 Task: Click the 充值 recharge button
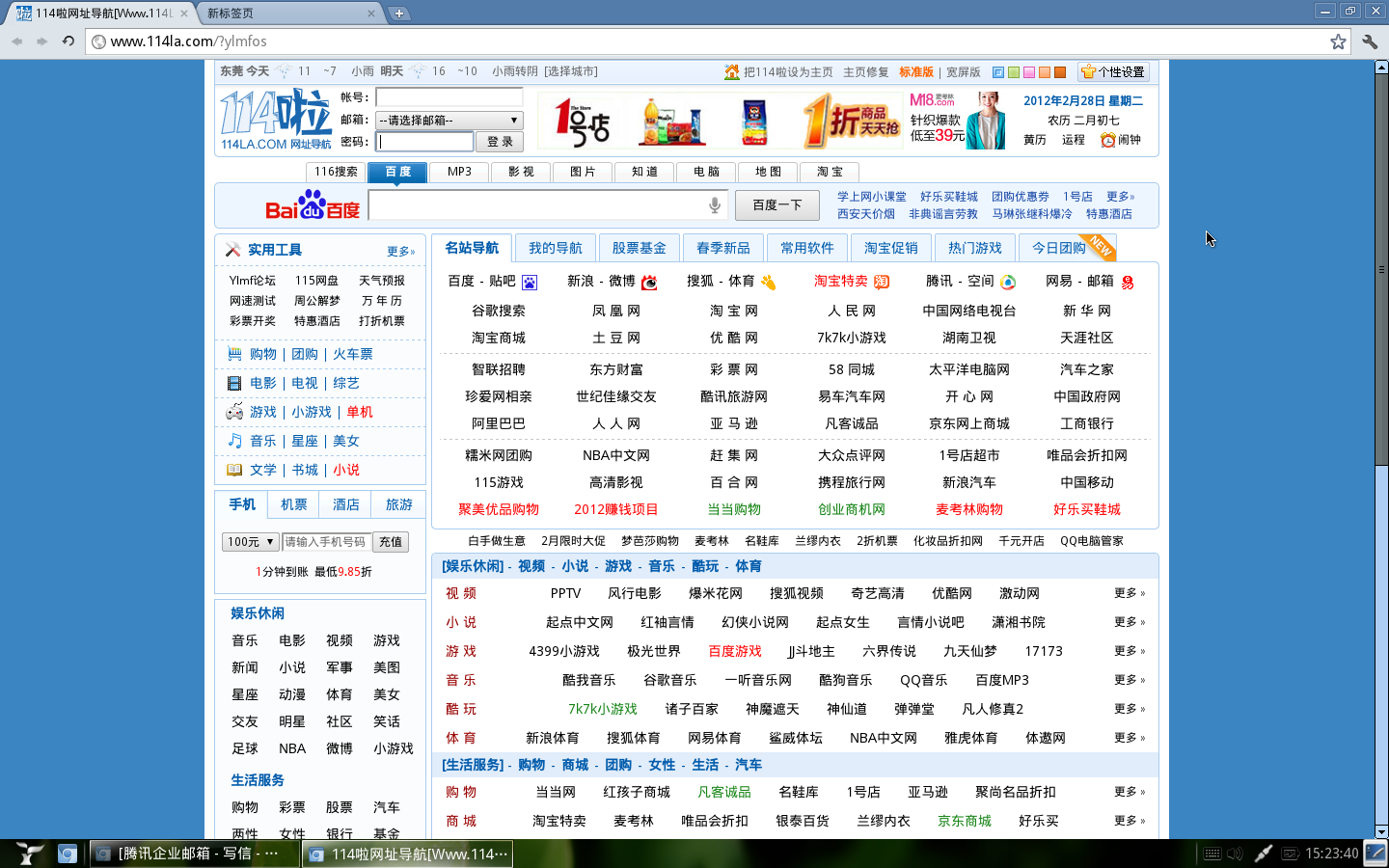click(391, 542)
